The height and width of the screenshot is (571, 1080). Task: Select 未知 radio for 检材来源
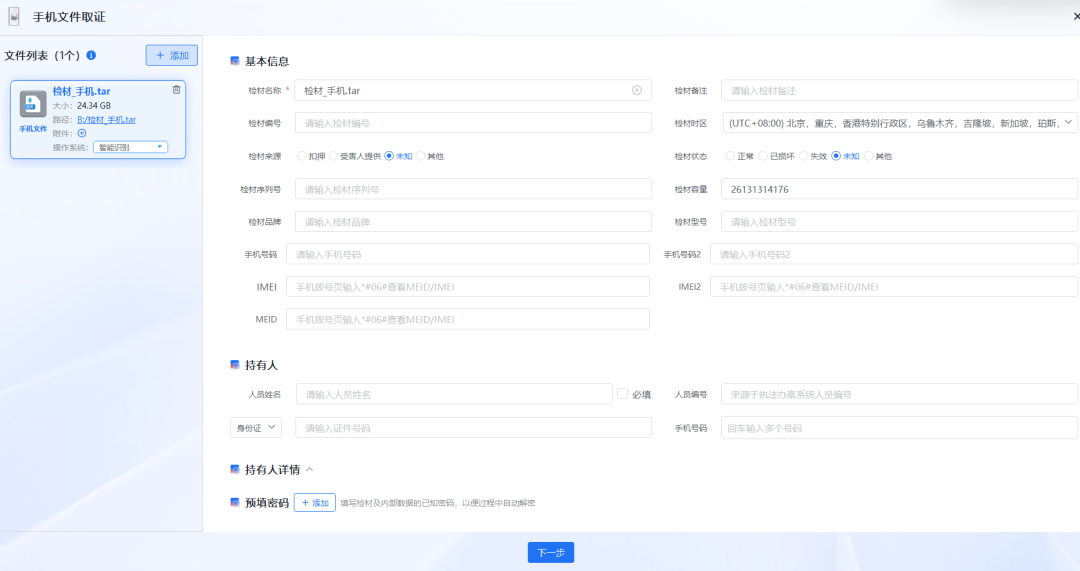pyautogui.click(x=389, y=156)
